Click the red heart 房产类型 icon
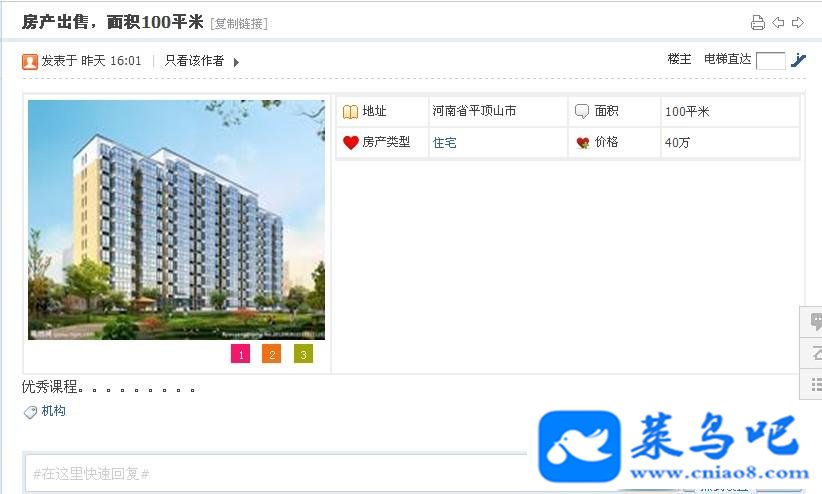 click(x=350, y=142)
